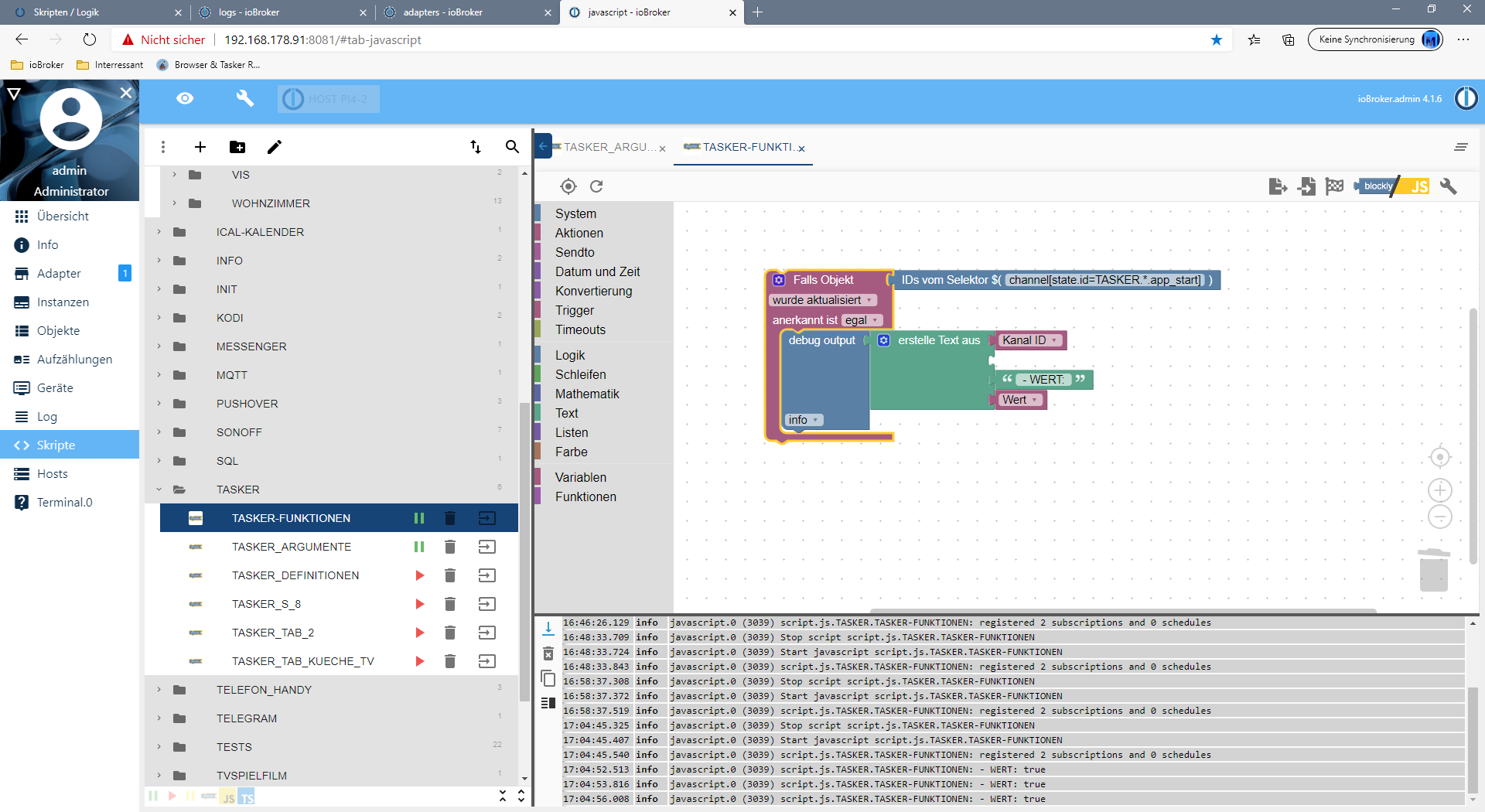The image size is (1485, 812).
Task: Click the restart script refresh icon
Action: click(596, 186)
